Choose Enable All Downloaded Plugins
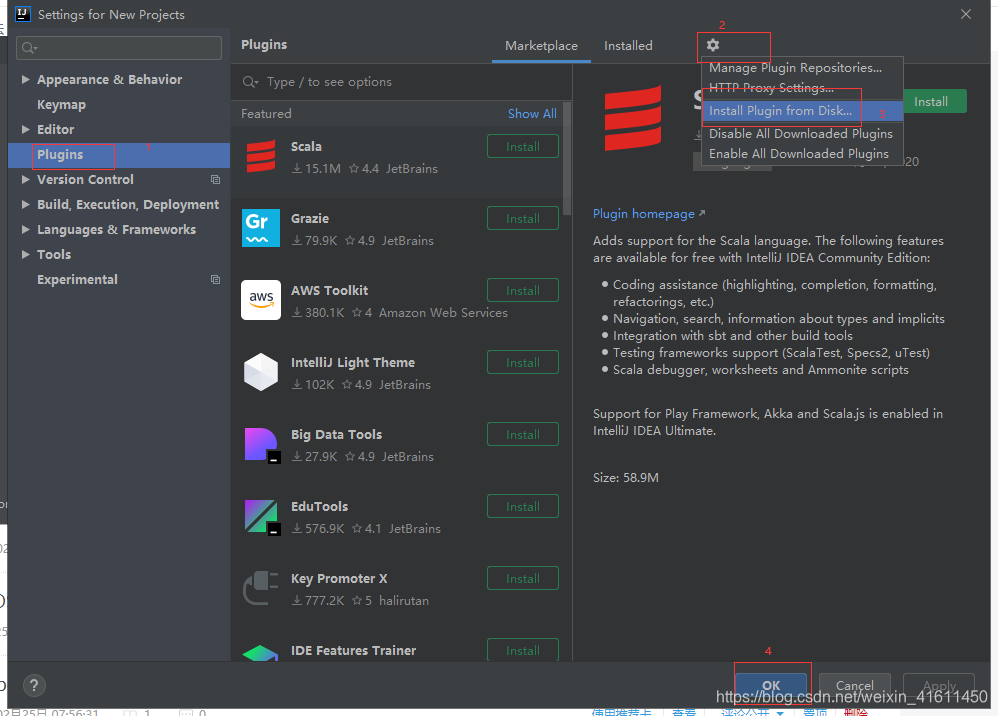This screenshot has width=998, height=716. pyautogui.click(x=802, y=153)
